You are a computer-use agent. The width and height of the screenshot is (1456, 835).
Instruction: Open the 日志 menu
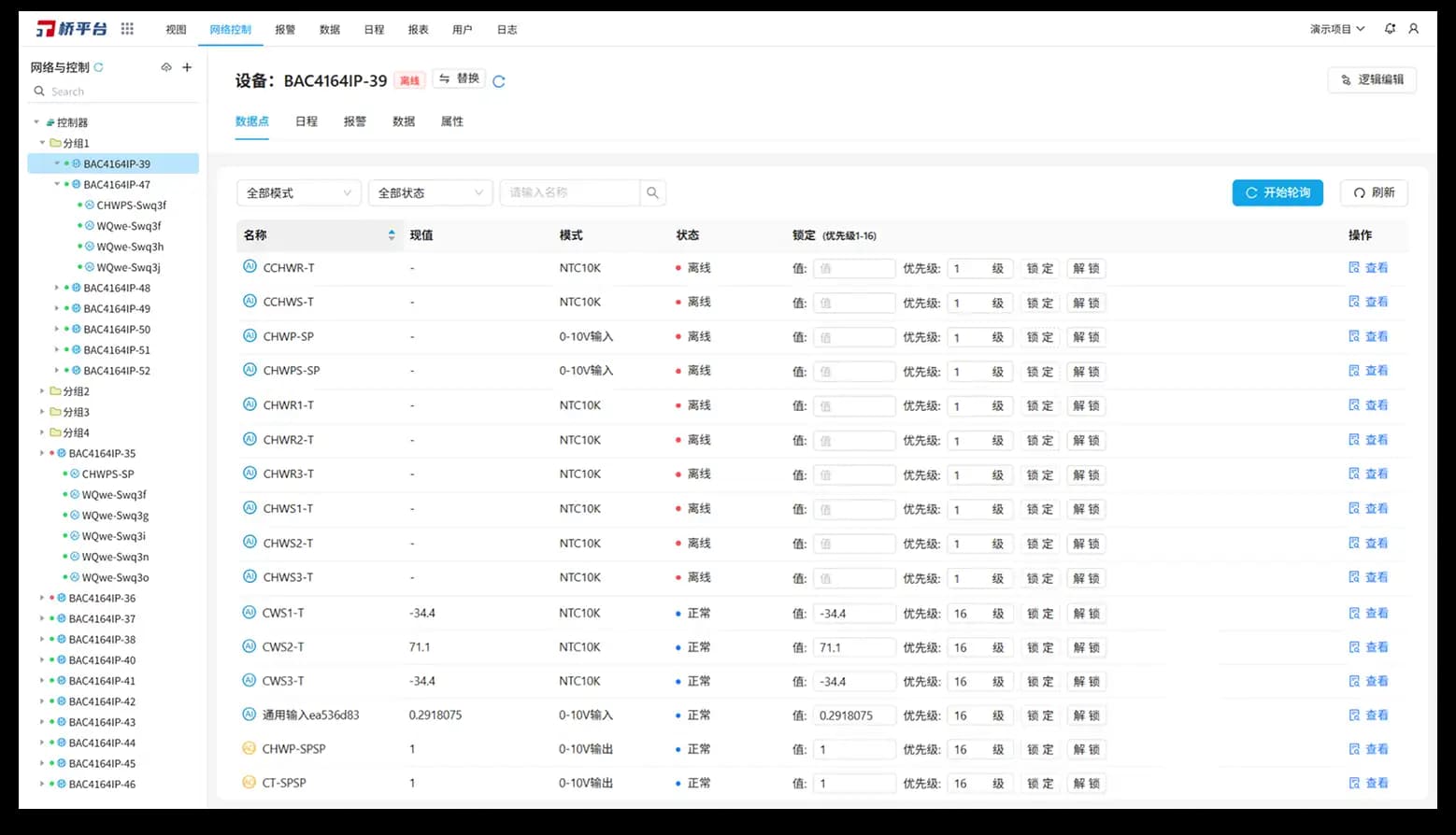pos(507,30)
